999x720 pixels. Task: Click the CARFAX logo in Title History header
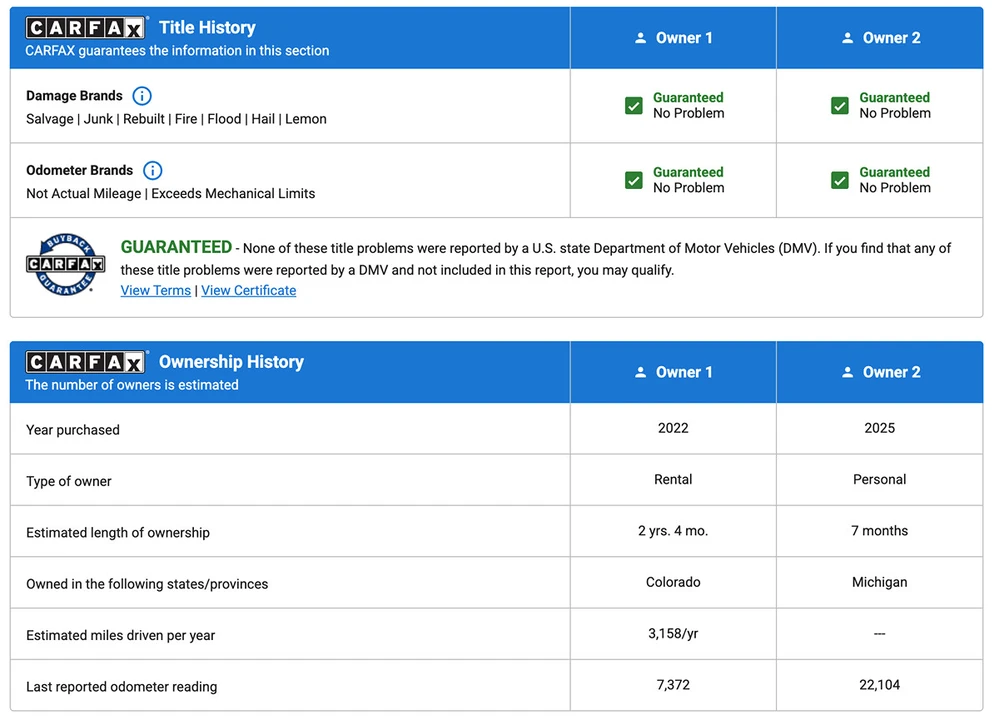(85, 28)
